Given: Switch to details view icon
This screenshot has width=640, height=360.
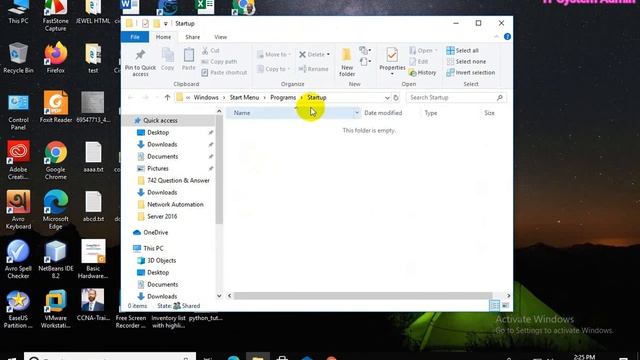Looking at the screenshot, I should [494, 305].
